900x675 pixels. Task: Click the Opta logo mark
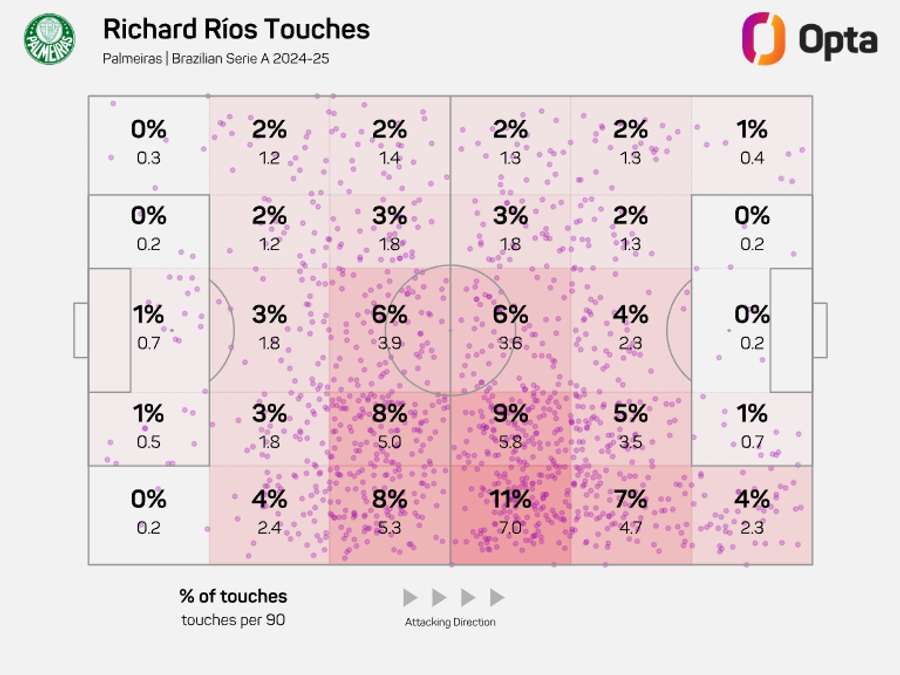tap(764, 38)
